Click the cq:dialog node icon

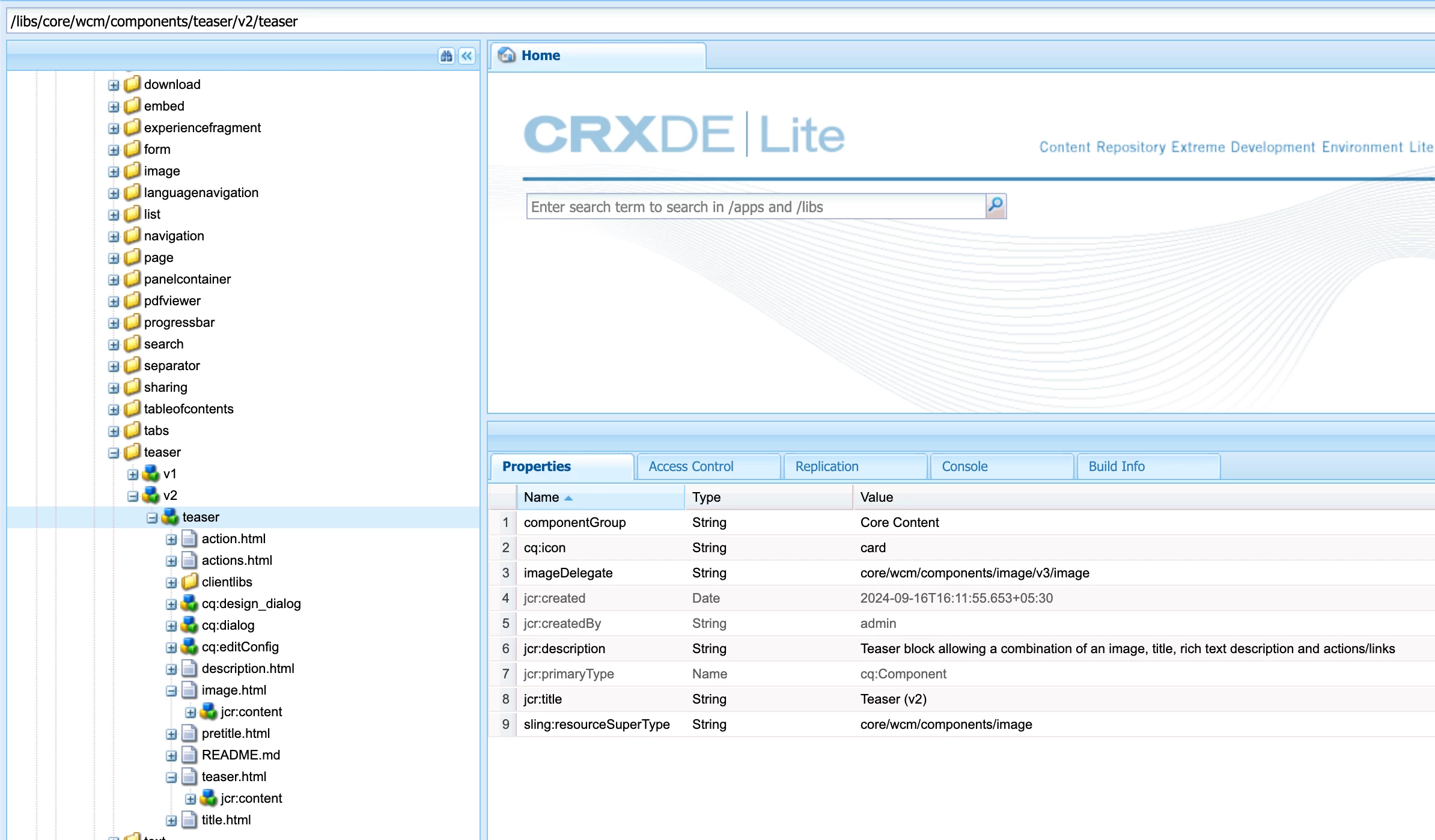pyautogui.click(x=189, y=625)
